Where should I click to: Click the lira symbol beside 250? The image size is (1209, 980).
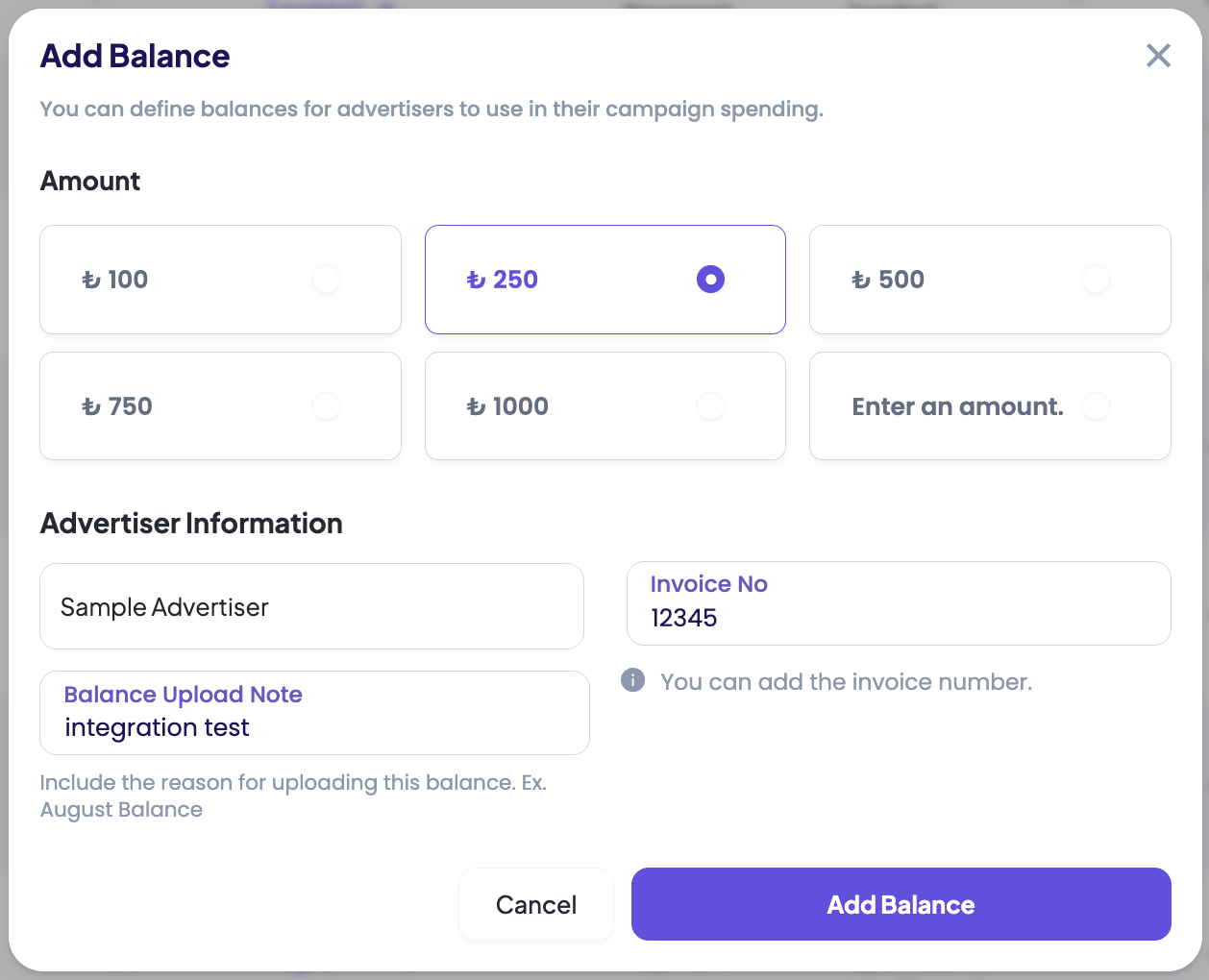coord(476,281)
